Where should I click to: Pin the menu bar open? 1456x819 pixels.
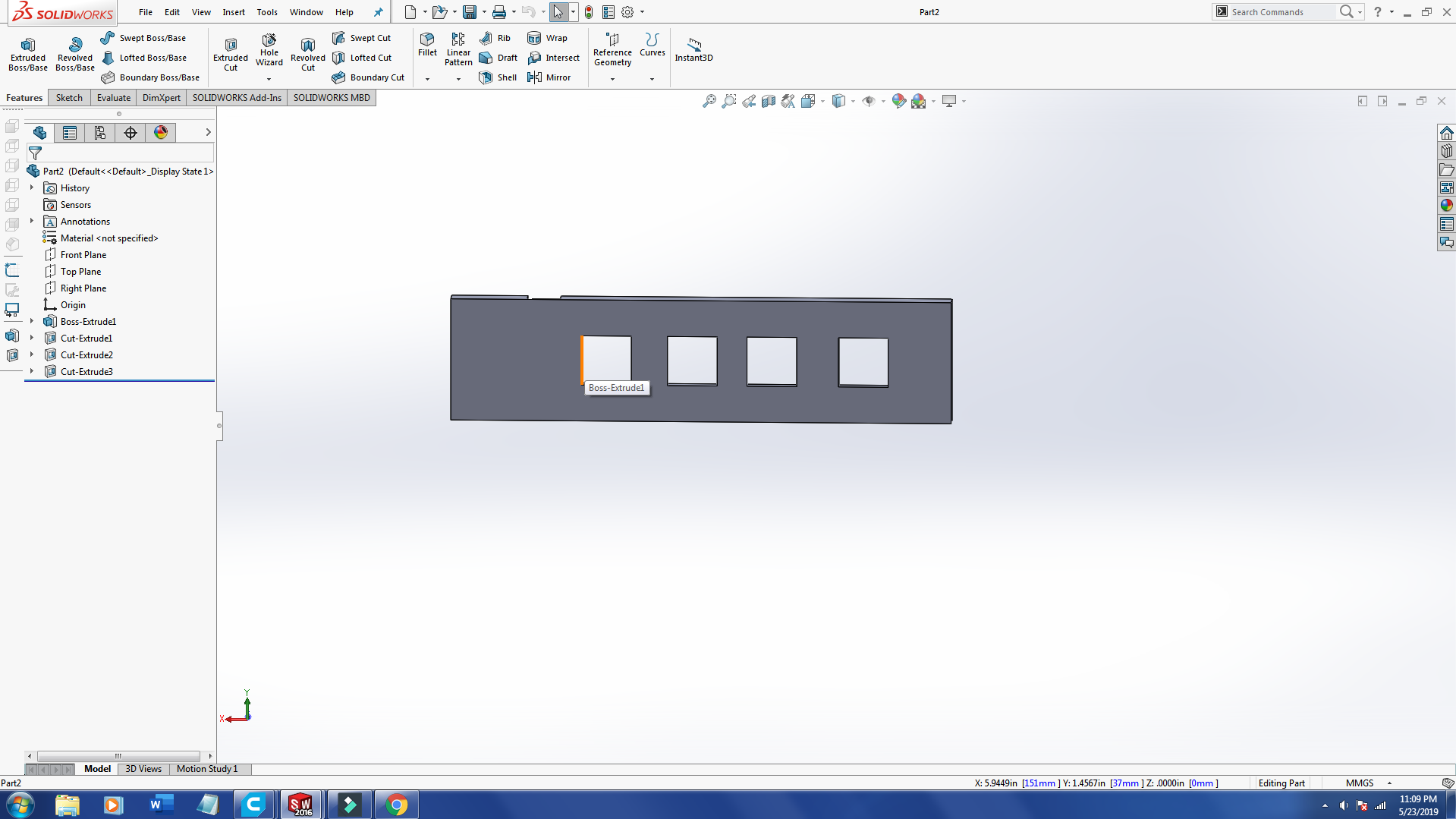[378, 12]
